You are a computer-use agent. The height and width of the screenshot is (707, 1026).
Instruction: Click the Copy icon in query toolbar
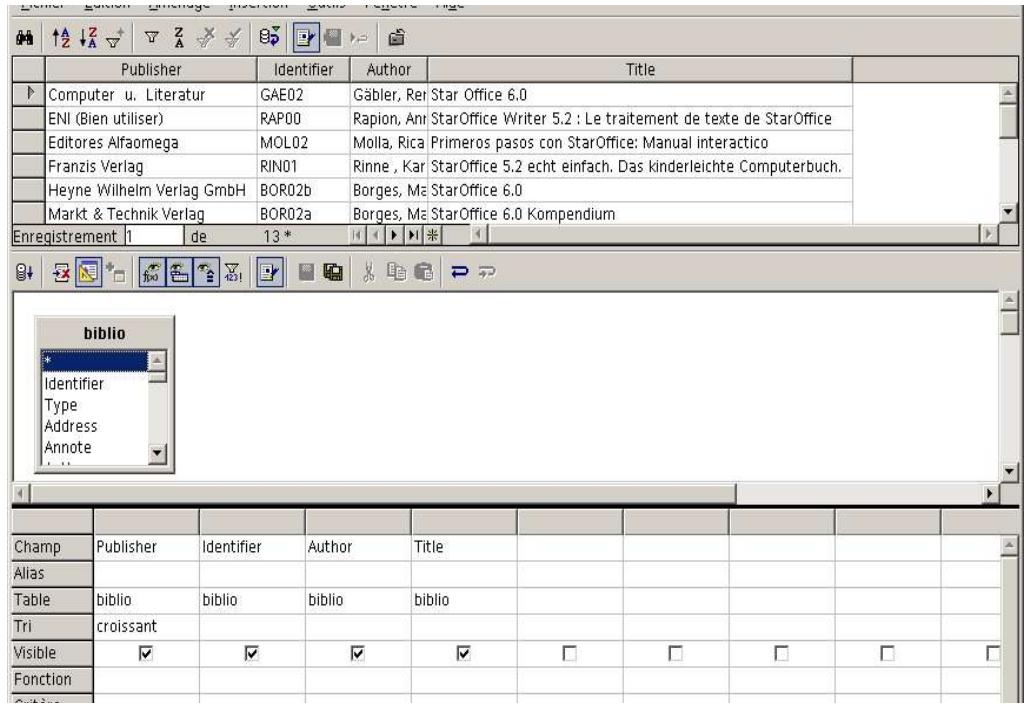pyautogui.click(x=396, y=272)
